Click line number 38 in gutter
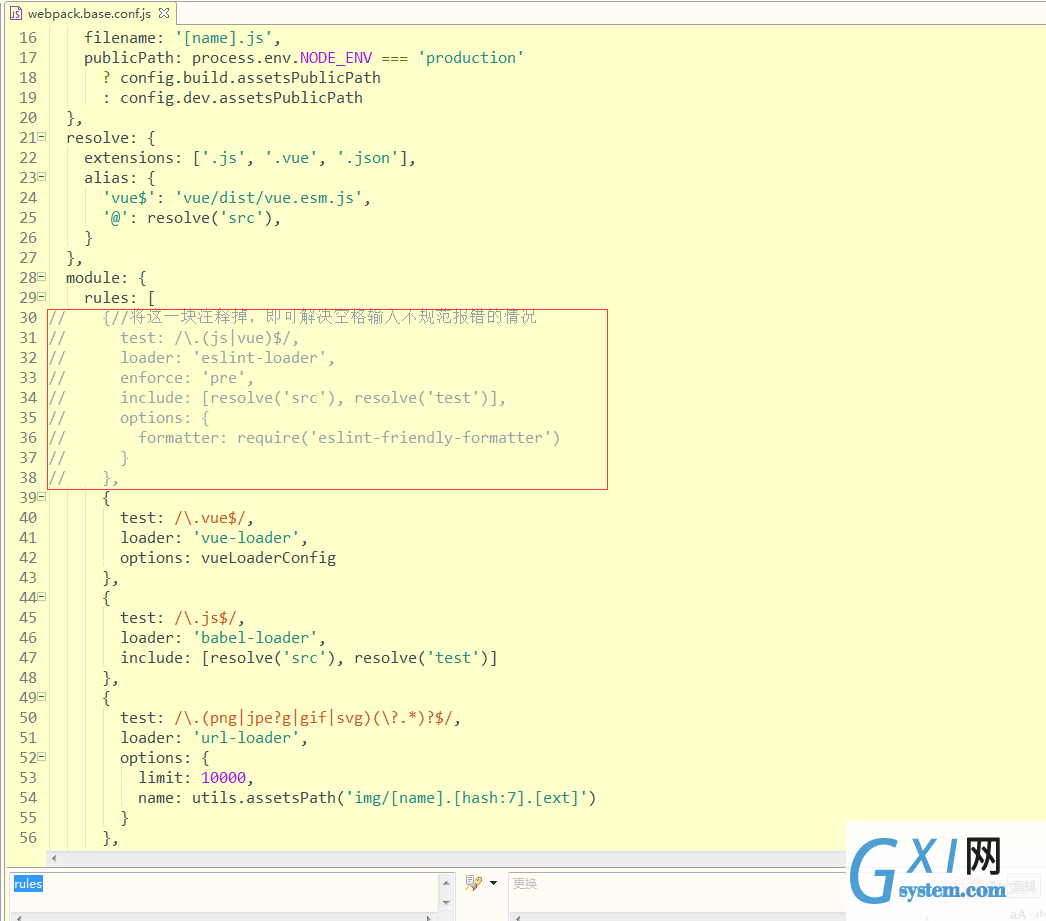Image resolution: width=1046 pixels, height=921 pixels. click(x=28, y=478)
